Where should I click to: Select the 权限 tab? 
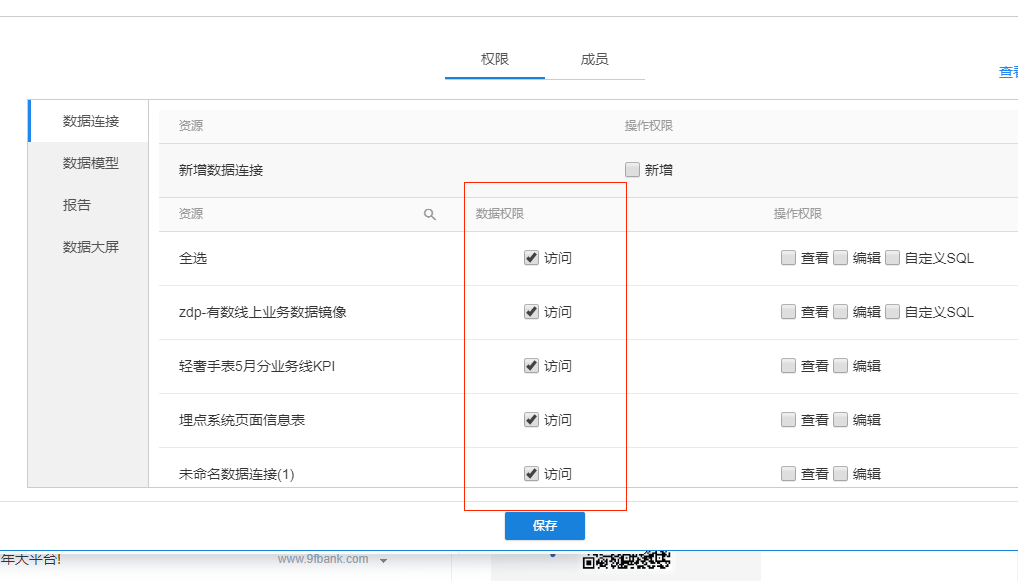point(495,59)
